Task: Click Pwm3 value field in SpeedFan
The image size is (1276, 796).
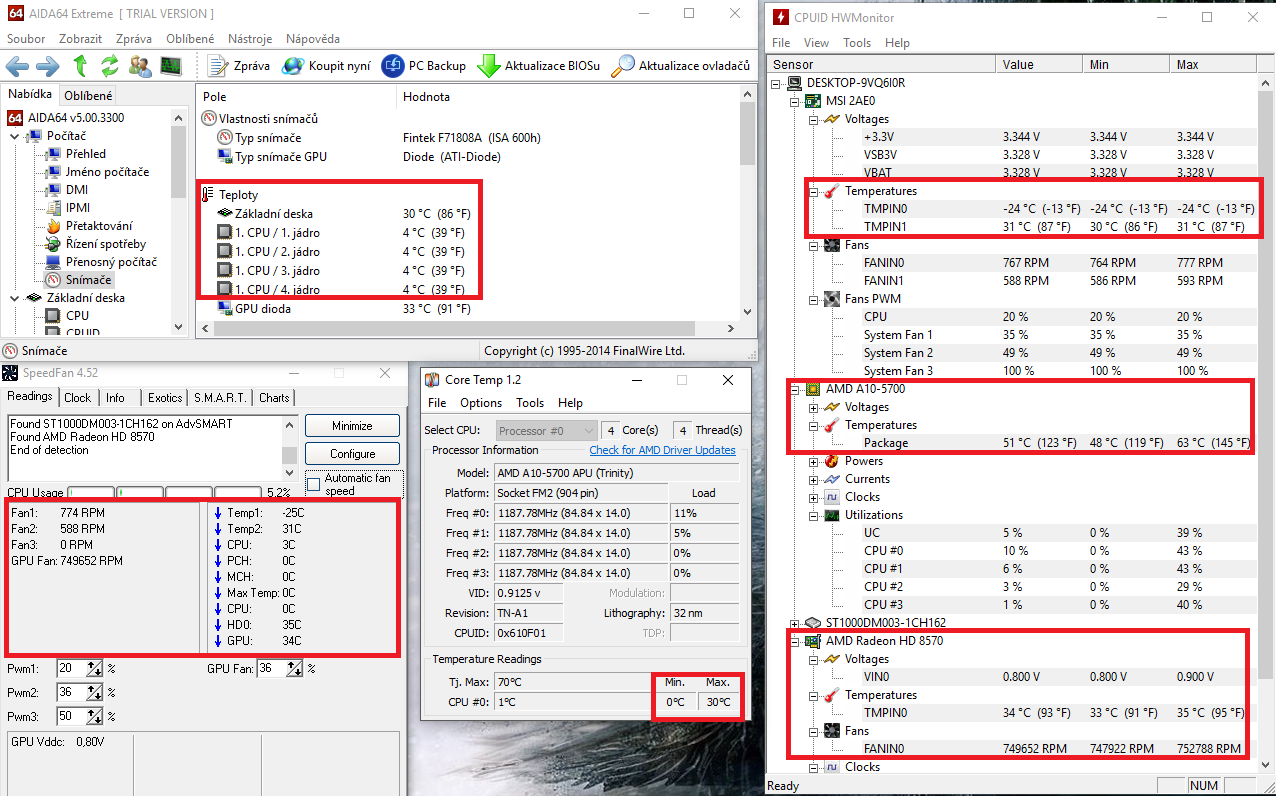Action: (x=72, y=716)
